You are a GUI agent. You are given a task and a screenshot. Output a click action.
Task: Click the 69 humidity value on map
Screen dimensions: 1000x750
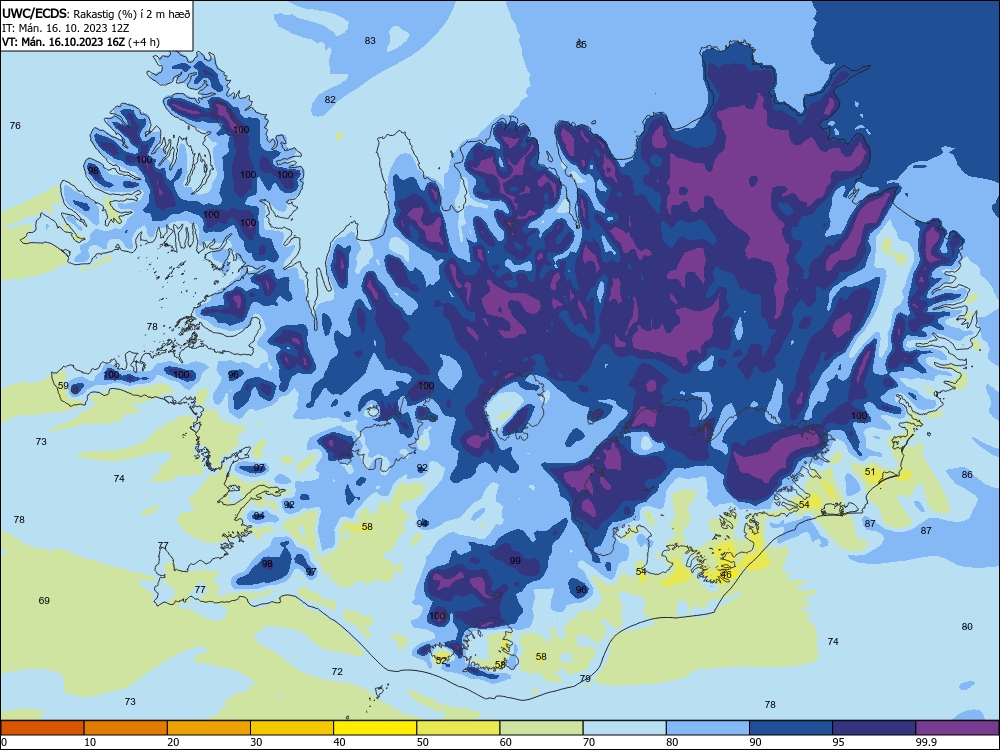(x=44, y=601)
